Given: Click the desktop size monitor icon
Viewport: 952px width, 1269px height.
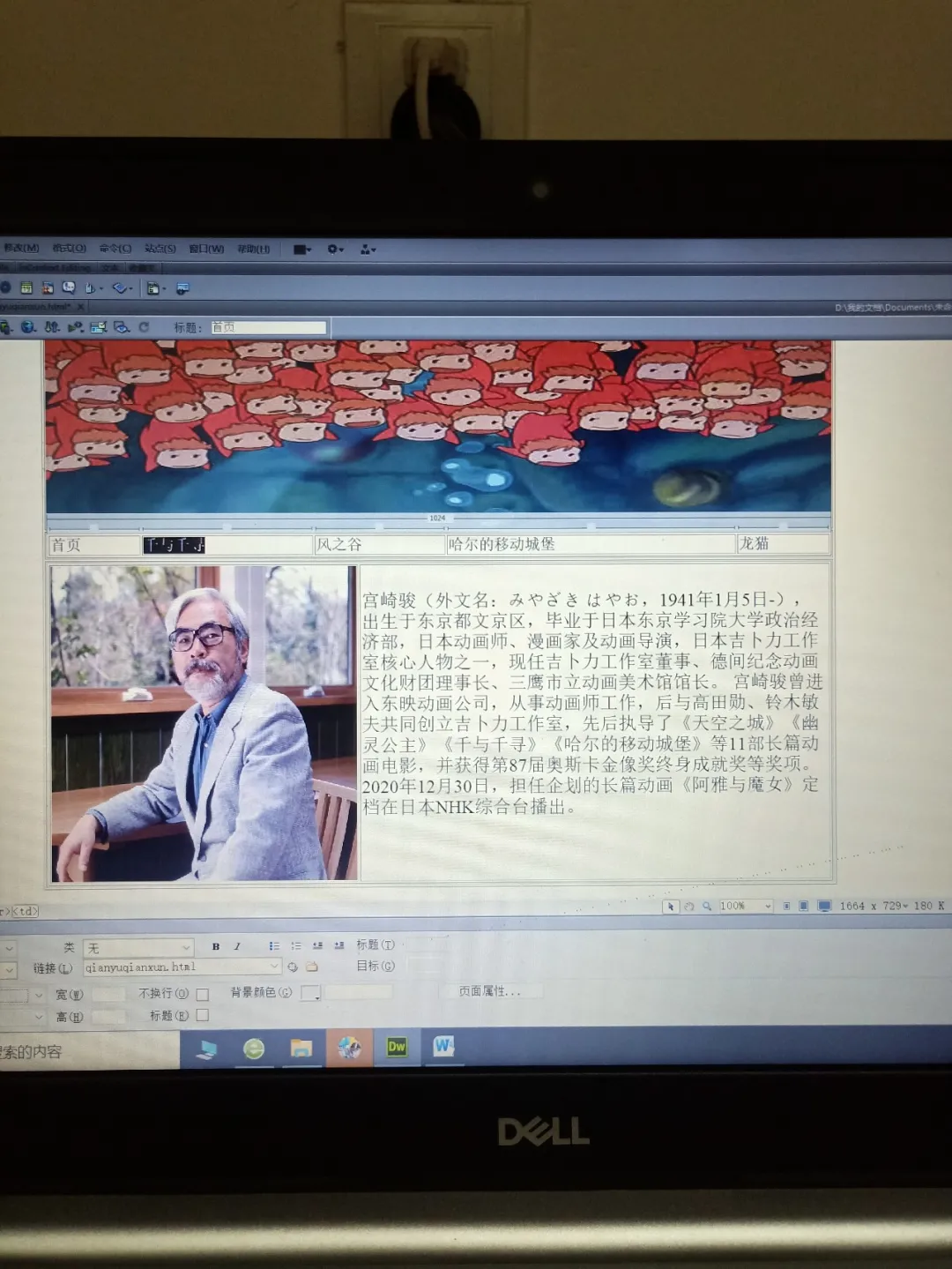Looking at the screenshot, I should [x=824, y=906].
